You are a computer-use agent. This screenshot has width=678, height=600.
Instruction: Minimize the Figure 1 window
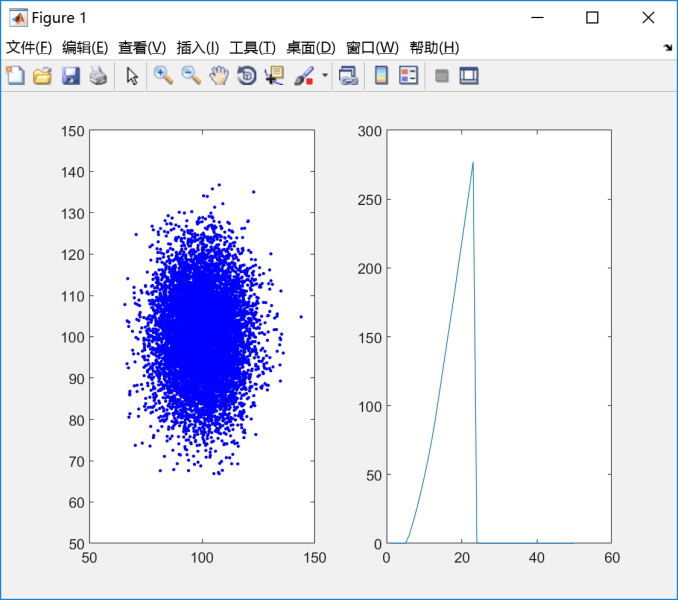(x=537, y=18)
